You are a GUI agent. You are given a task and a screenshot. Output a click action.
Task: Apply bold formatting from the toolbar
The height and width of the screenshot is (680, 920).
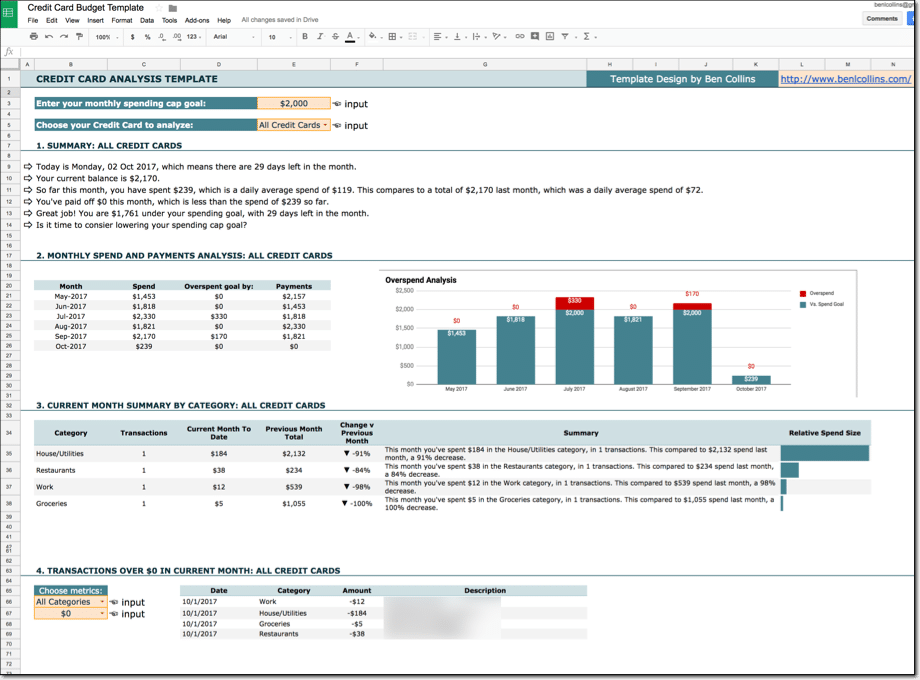pyautogui.click(x=303, y=38)
